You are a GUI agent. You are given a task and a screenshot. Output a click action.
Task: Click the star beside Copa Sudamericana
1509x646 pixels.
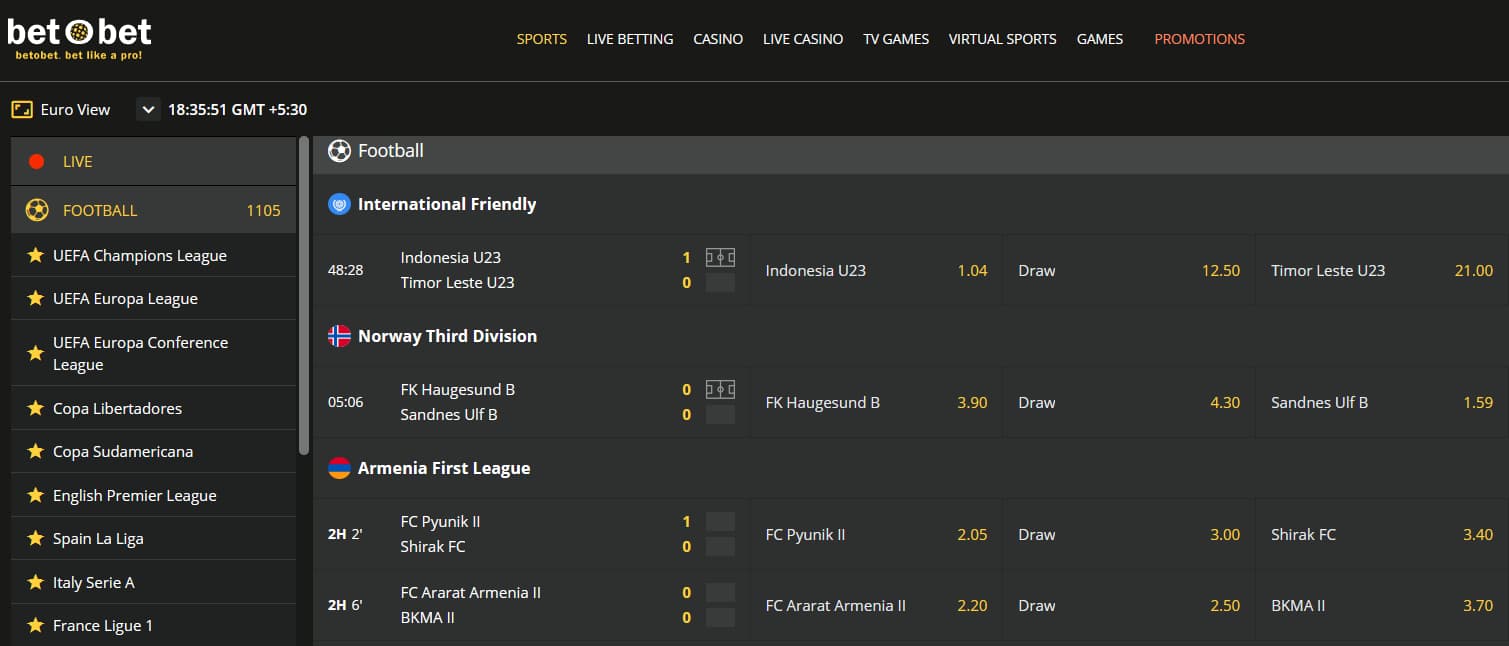35,451
